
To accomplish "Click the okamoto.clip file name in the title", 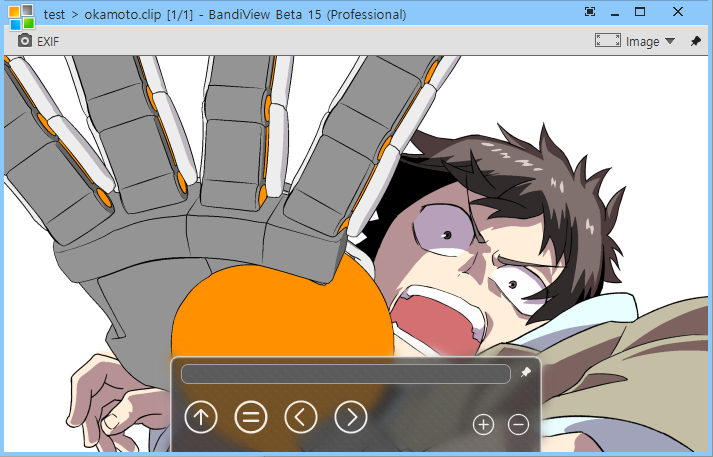I will pos(124,15).
